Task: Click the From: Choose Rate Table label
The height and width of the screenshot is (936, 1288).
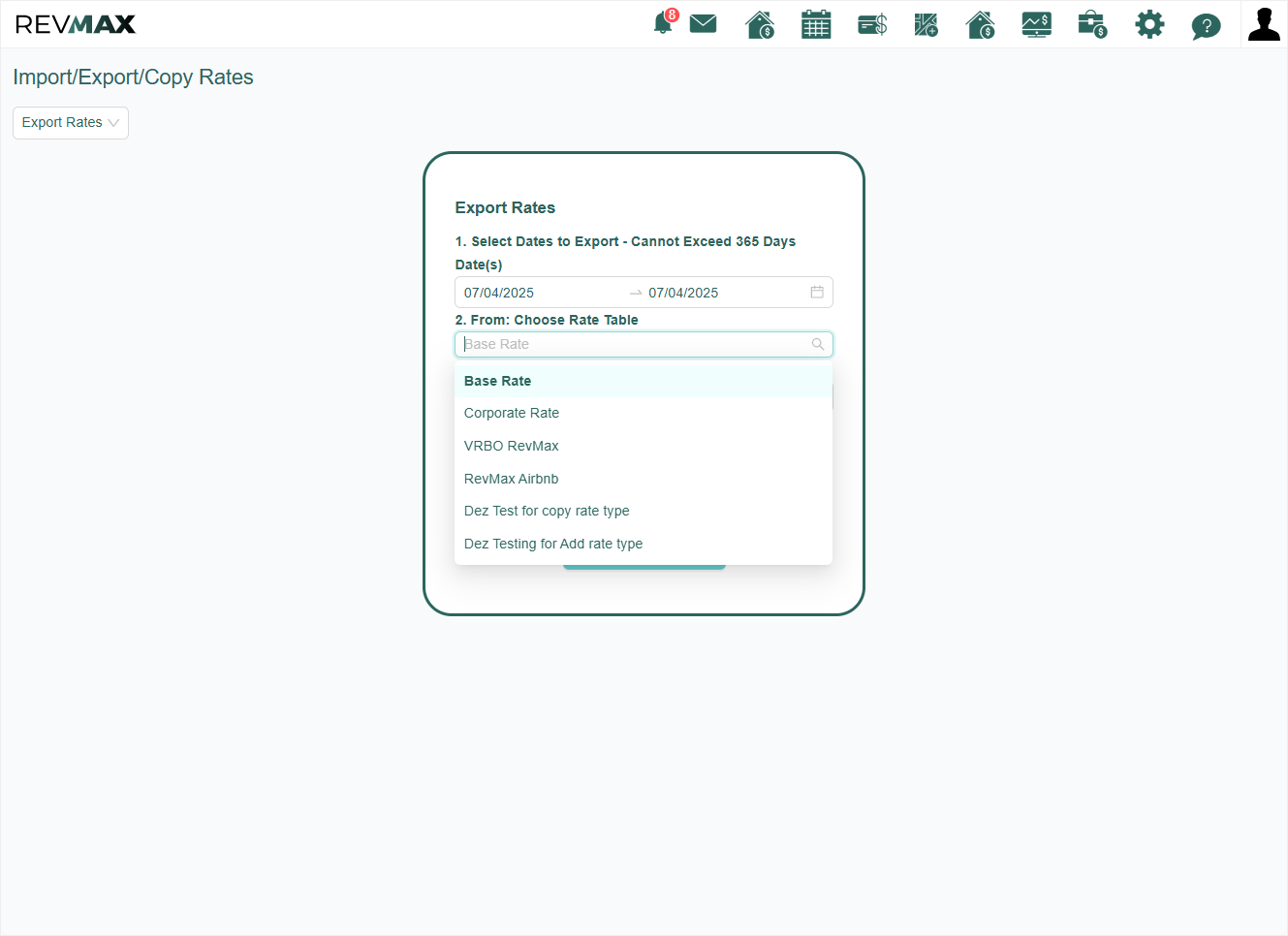Action: tap(547, 320)
